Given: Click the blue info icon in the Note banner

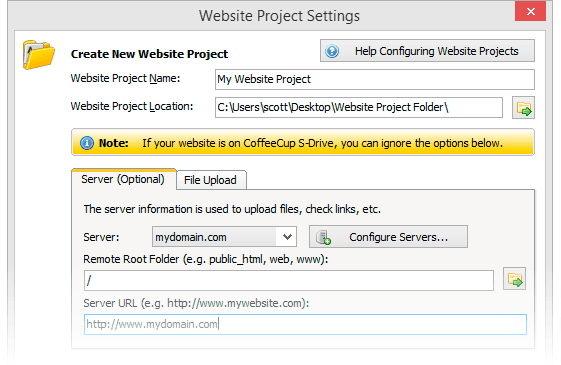Looking at the screenshot, I should 87,143.
